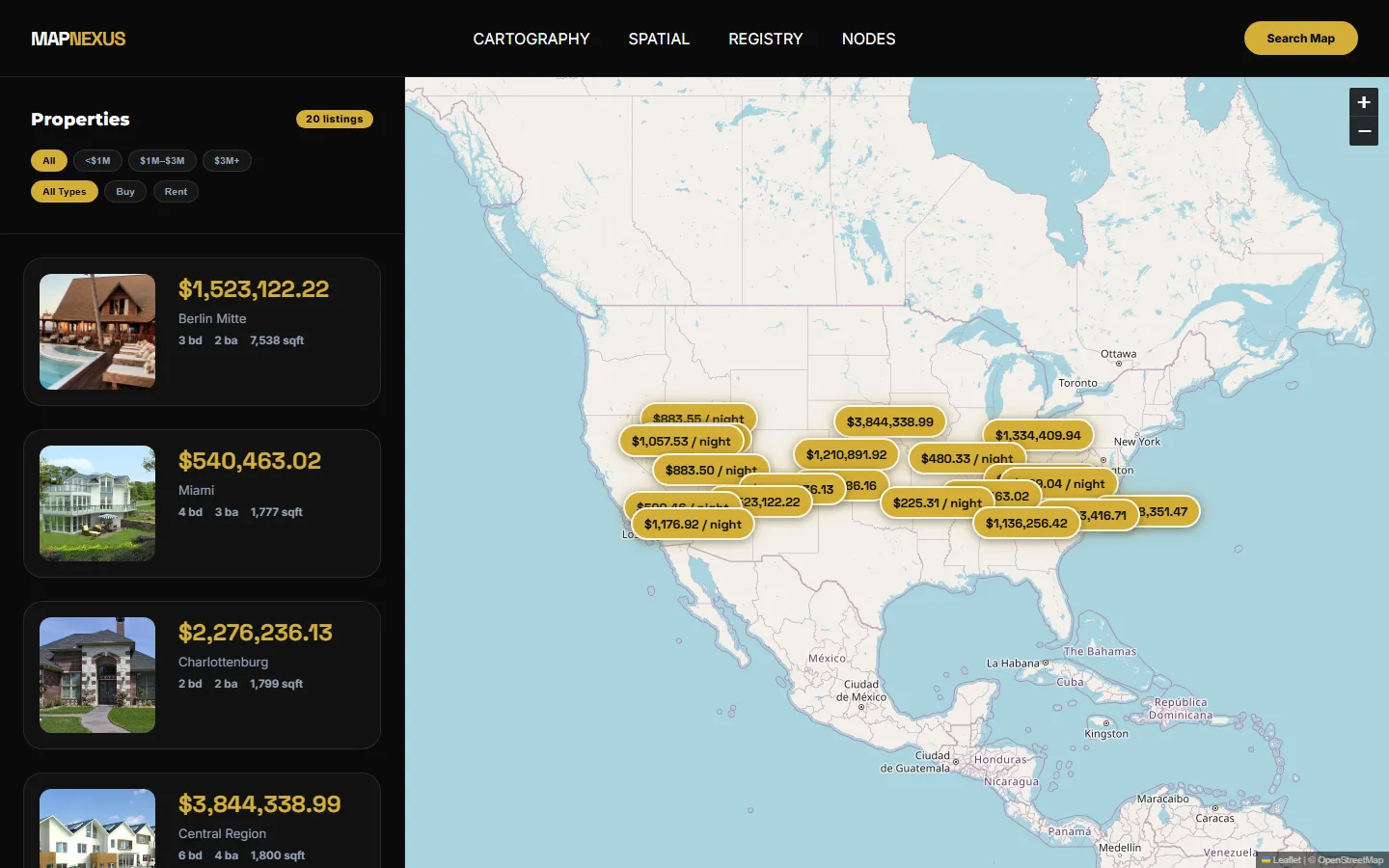Open the Miami property thumbnail
This screenshot has height=868, width=1389.
point(97,503)
